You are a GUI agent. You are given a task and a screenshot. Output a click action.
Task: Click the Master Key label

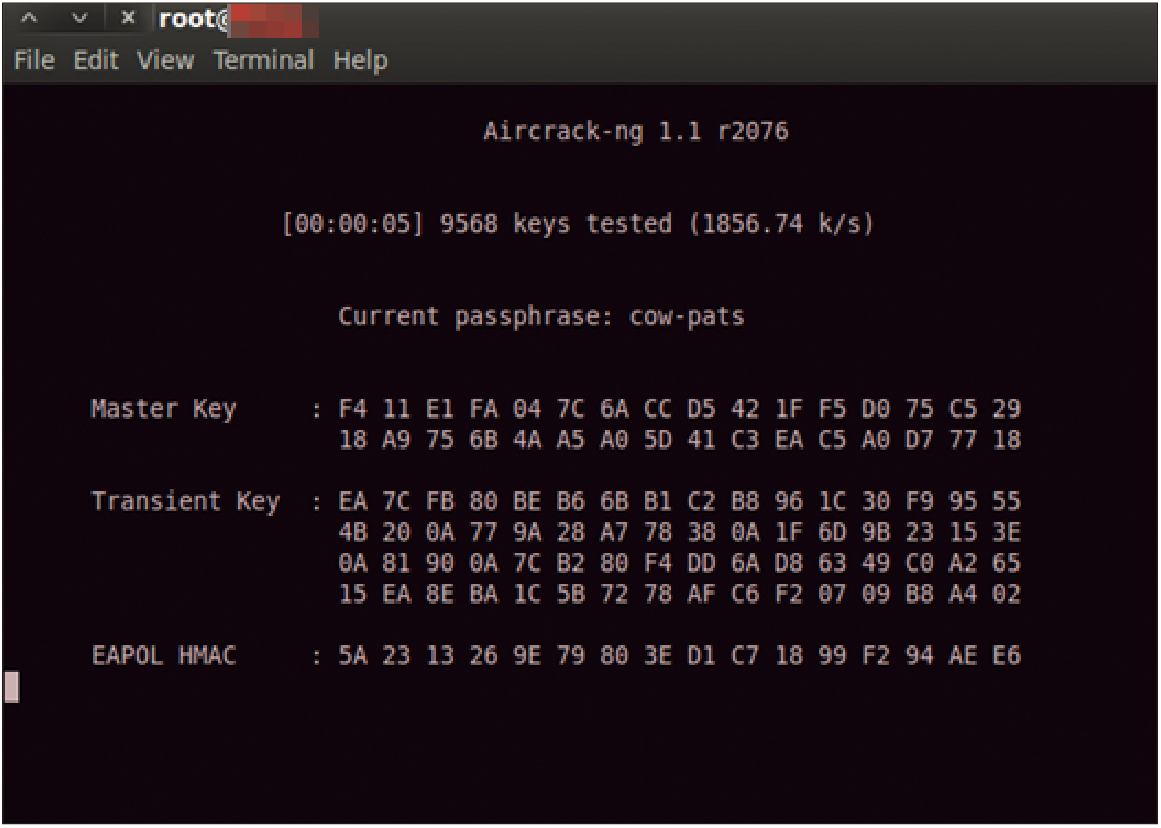164,409
